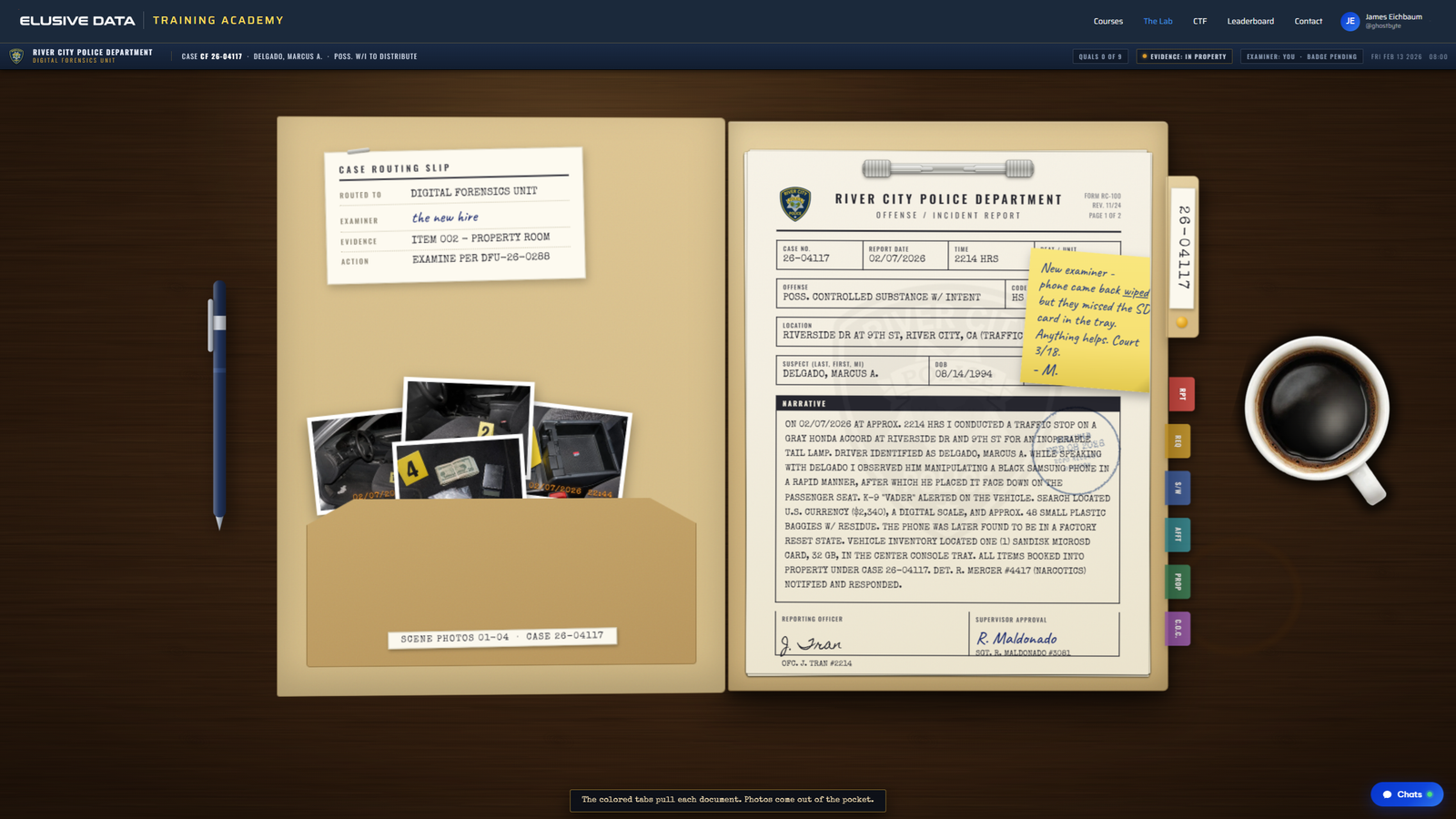Click 'Item 002 – Property Room' line
The width and height of the screenshot is (1456, 819).
tap(480, 238)
